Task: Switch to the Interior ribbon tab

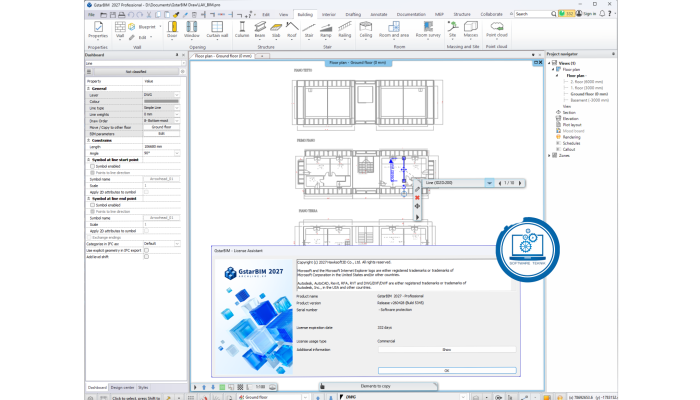Action: (x=329, y=14)
